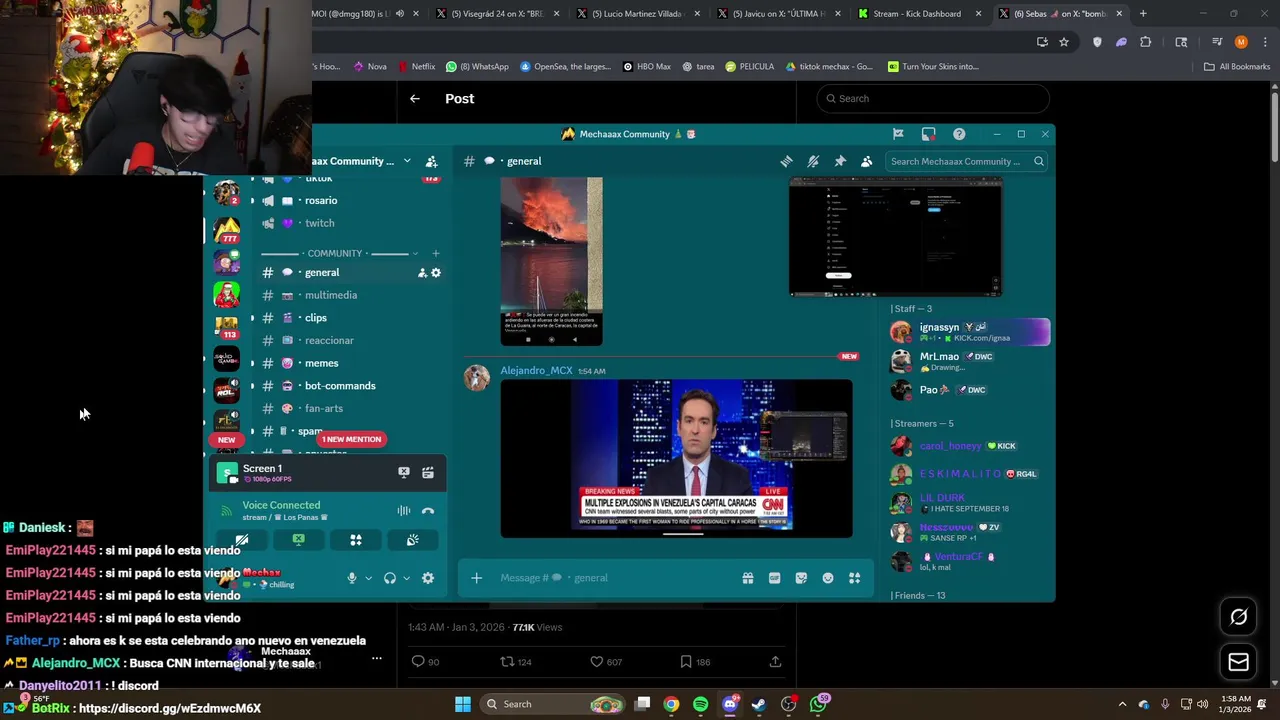Show hidden icons in system tray

1122,704
